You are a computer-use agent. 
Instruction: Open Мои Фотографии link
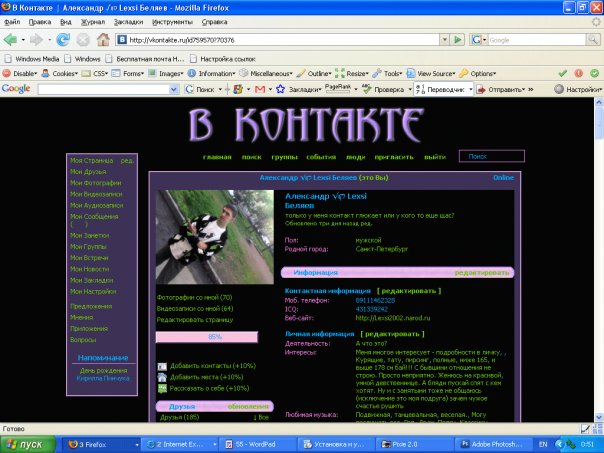pos(96,183)
